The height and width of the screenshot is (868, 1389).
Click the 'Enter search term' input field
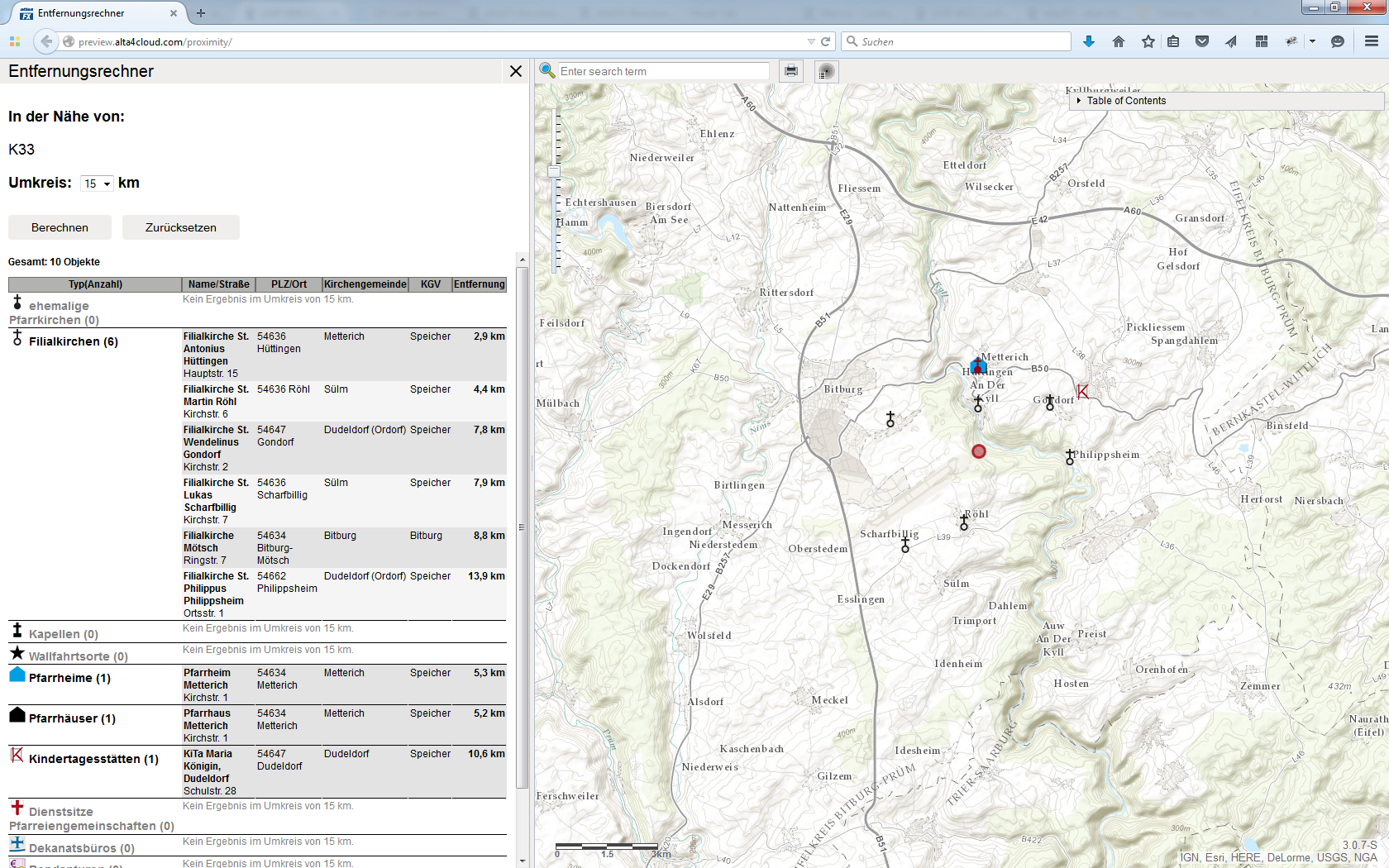(663, 71)
